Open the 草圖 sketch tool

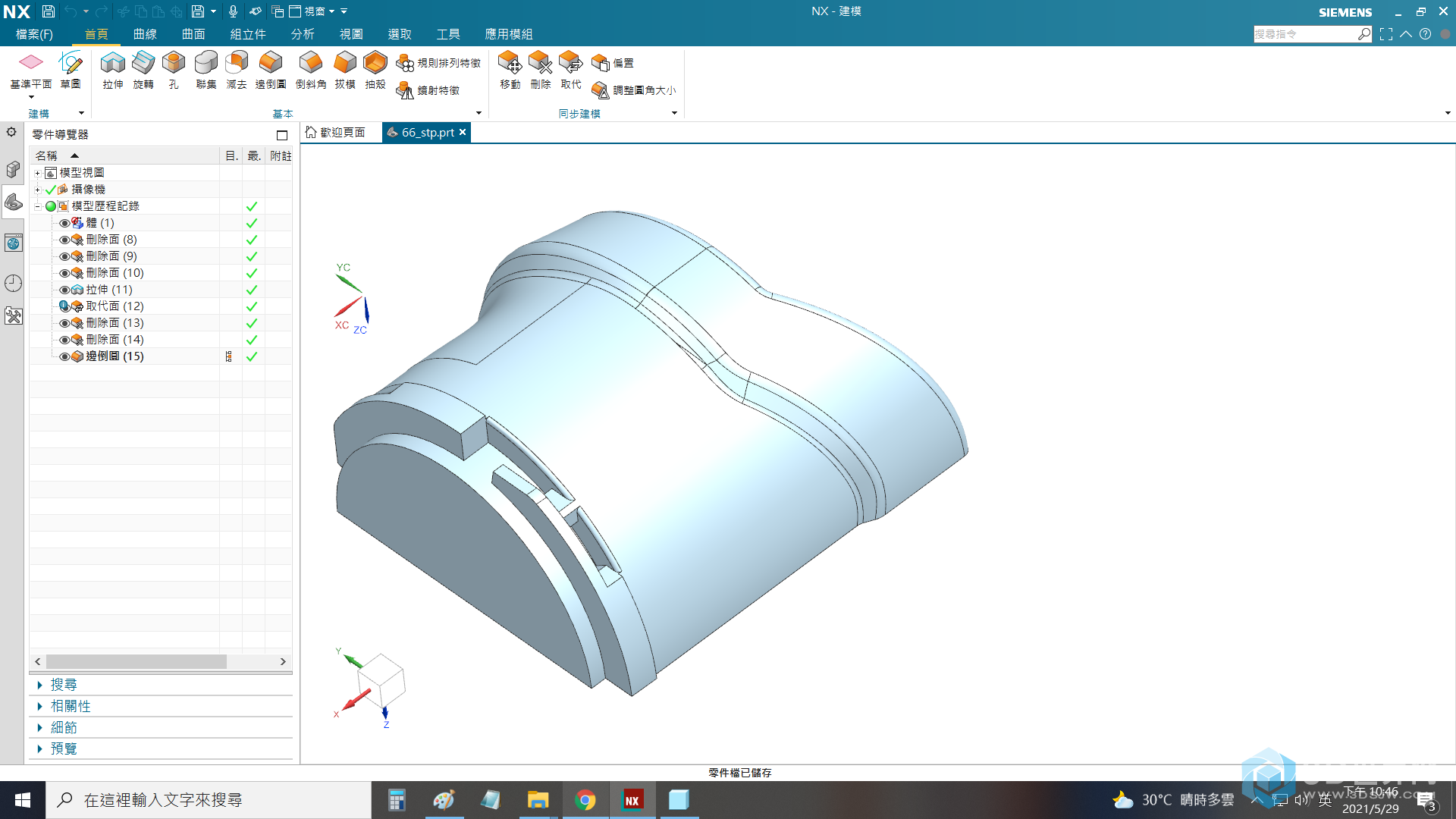[71, 69]
